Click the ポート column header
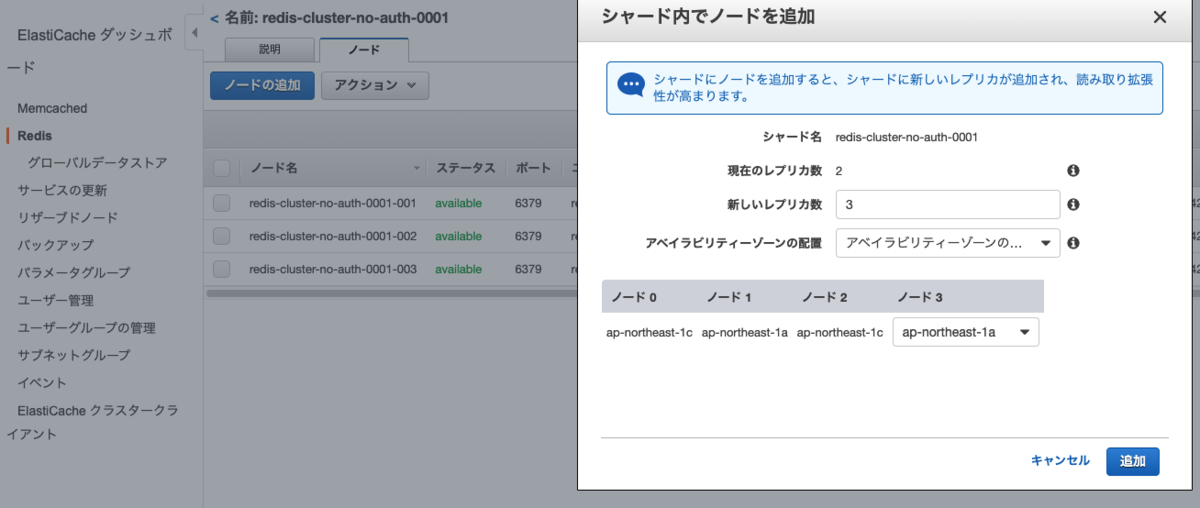1200x508 pixels. pyautogui.click(x=532, y=168)
